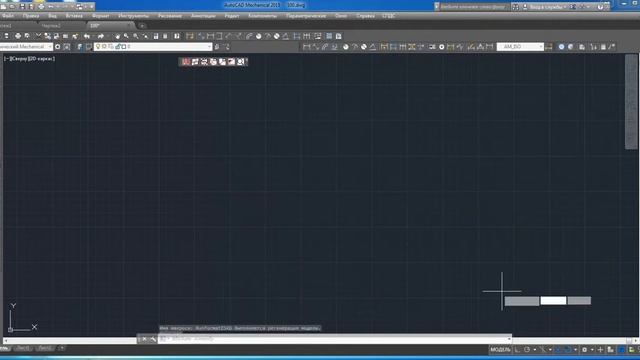Viewport: 640px width, 360px height.
Task: Click the help question mark icon
Action: 600,7
